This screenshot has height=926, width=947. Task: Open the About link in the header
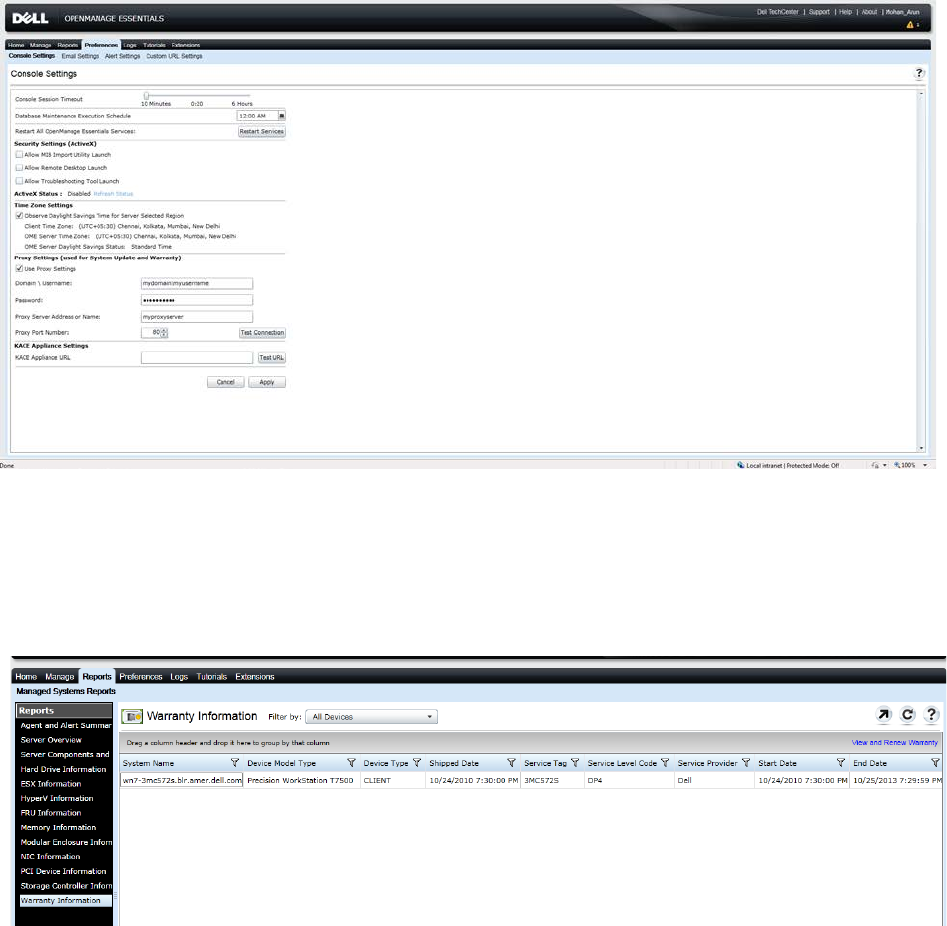[869, 12]
